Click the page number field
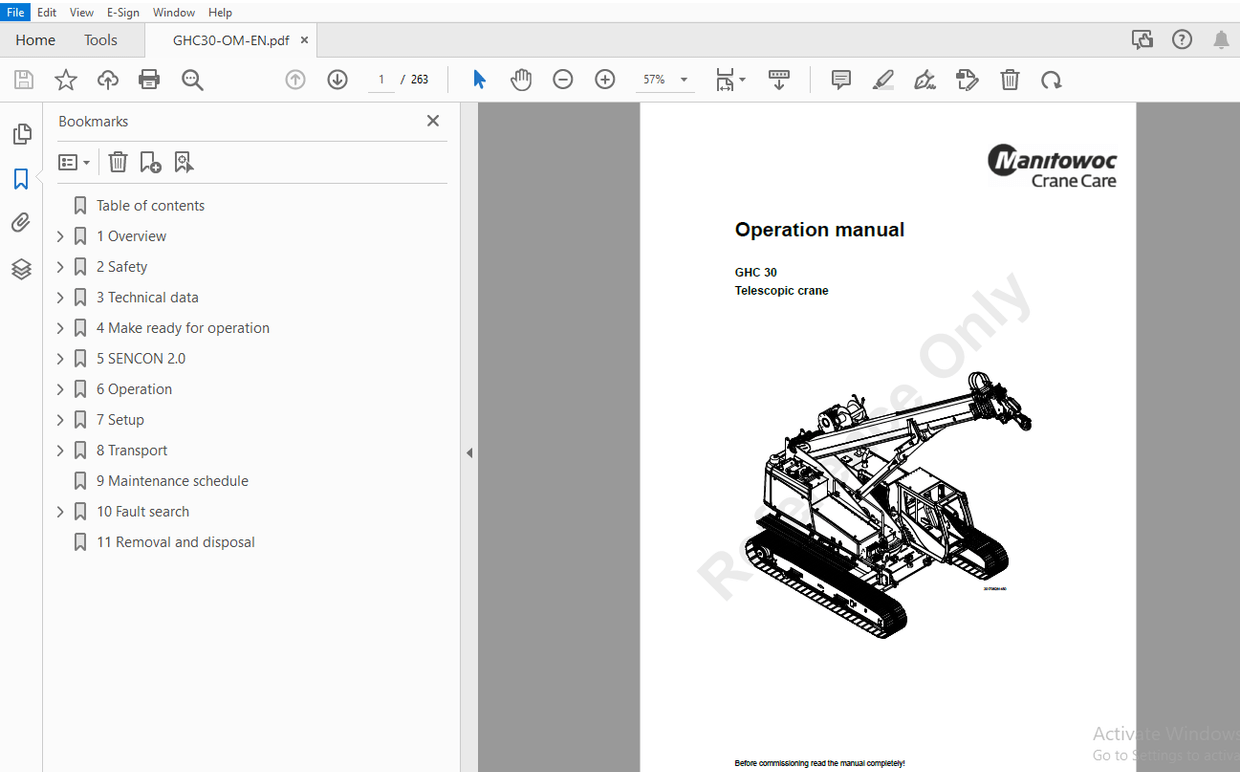Image resolution: width=1240 pixels, height=772 pixels. (x=381, y=79)
